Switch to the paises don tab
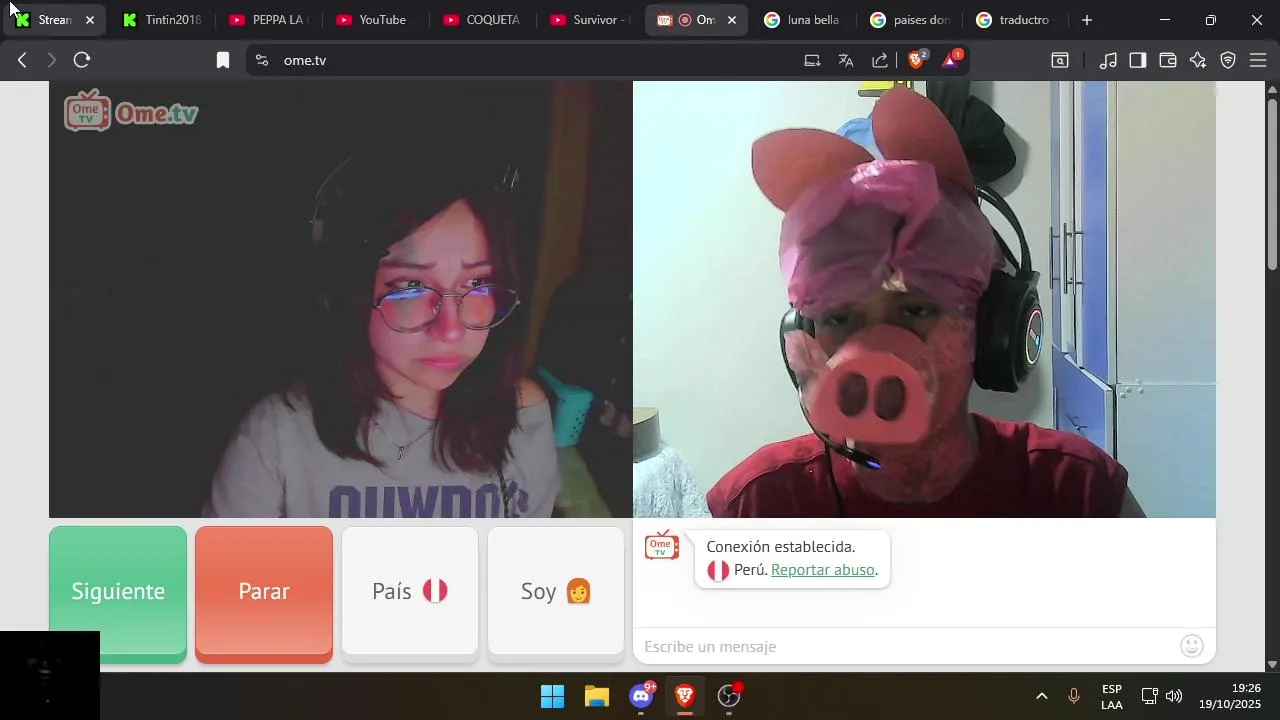 [910, 20]
